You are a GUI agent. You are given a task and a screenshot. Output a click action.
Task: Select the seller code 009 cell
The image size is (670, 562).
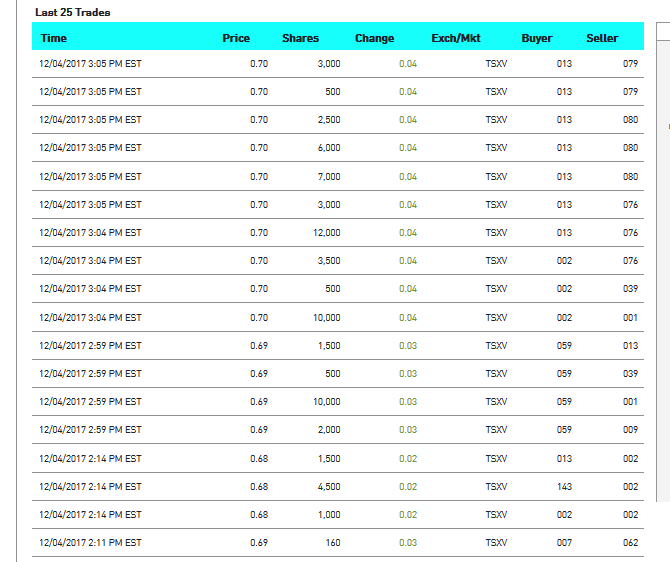[x=629, y=430]
